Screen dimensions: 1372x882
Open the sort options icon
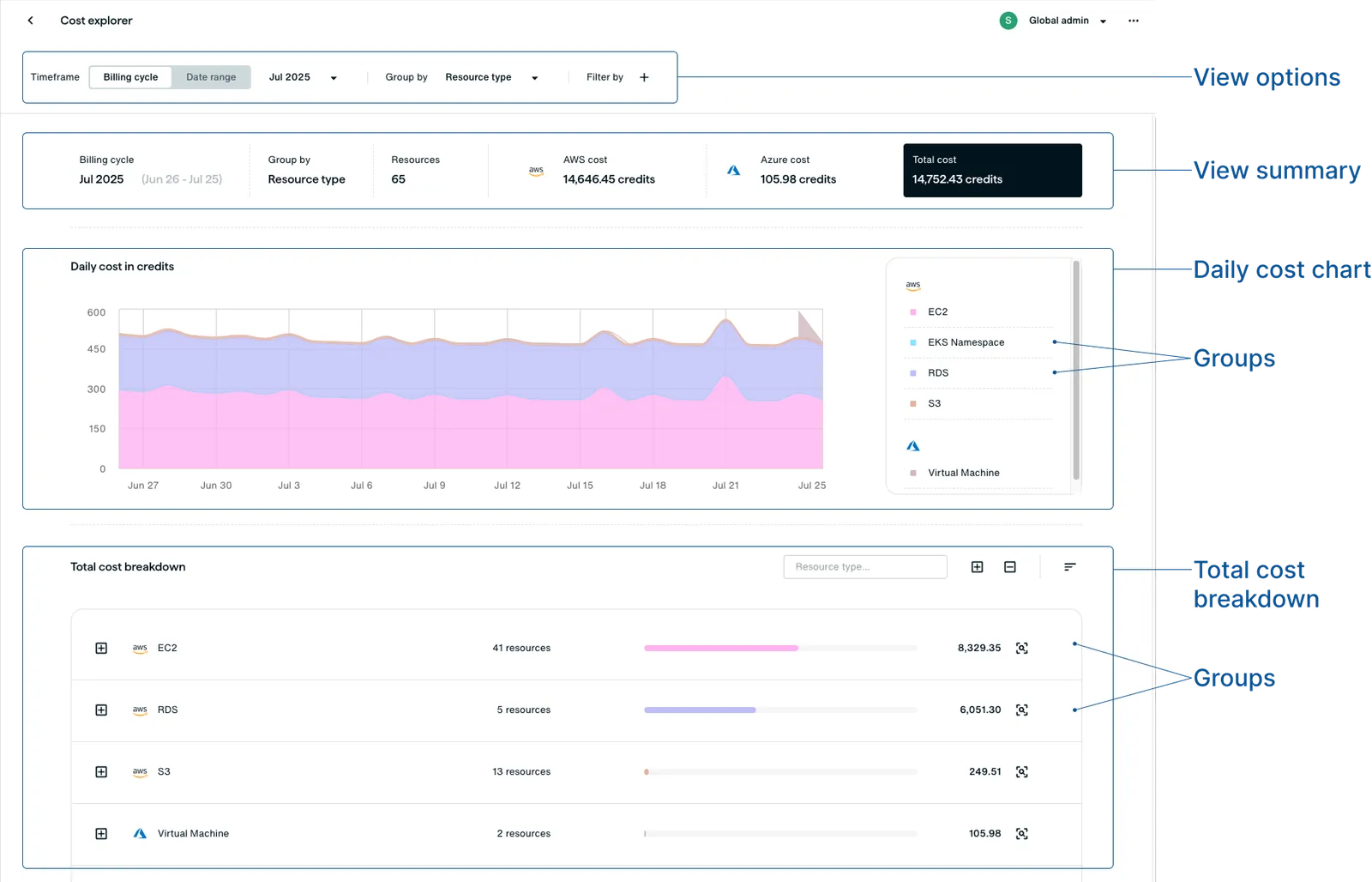[1069, 567]
